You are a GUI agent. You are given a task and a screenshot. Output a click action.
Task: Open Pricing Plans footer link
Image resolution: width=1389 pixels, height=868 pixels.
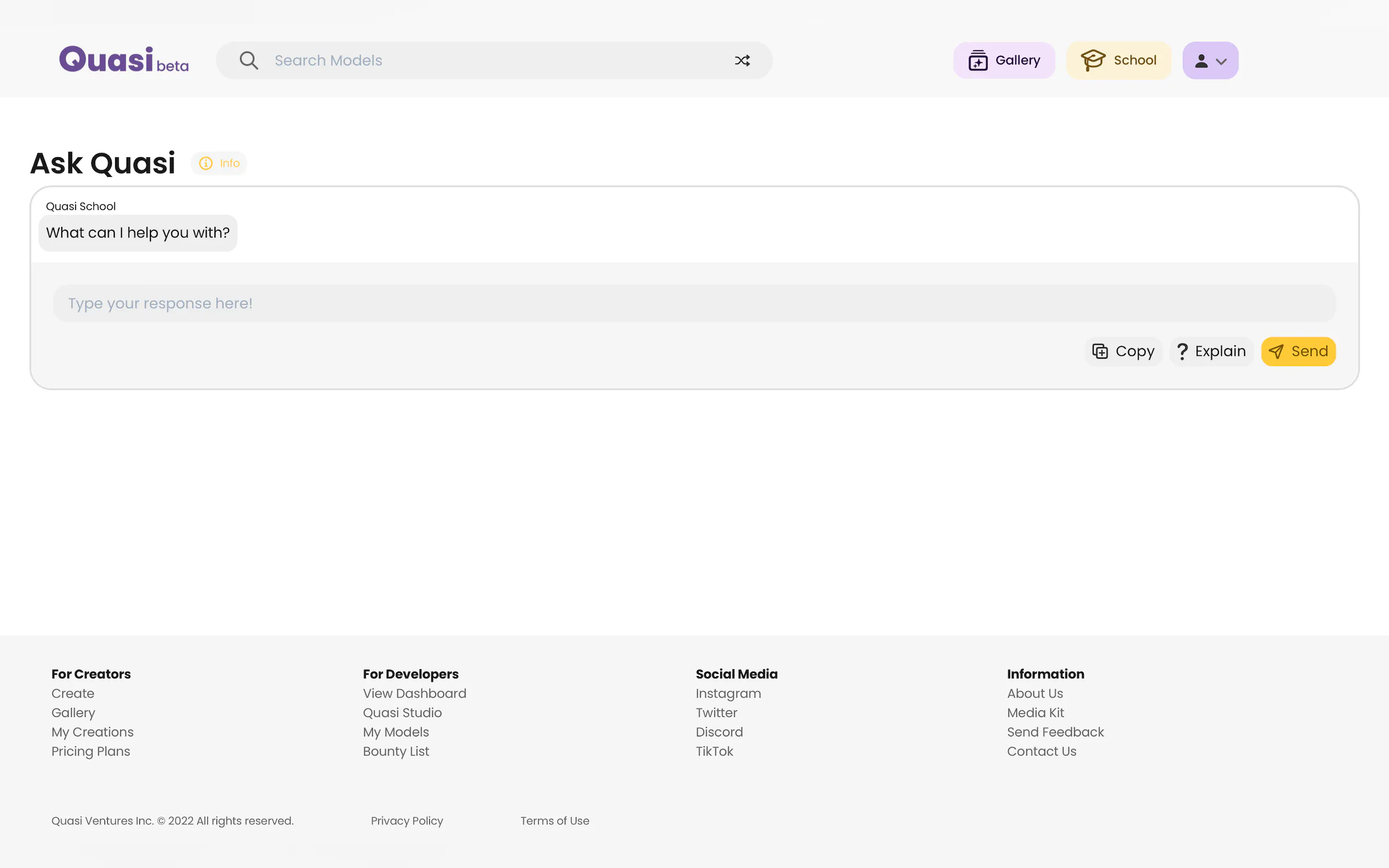coord(91,752)
